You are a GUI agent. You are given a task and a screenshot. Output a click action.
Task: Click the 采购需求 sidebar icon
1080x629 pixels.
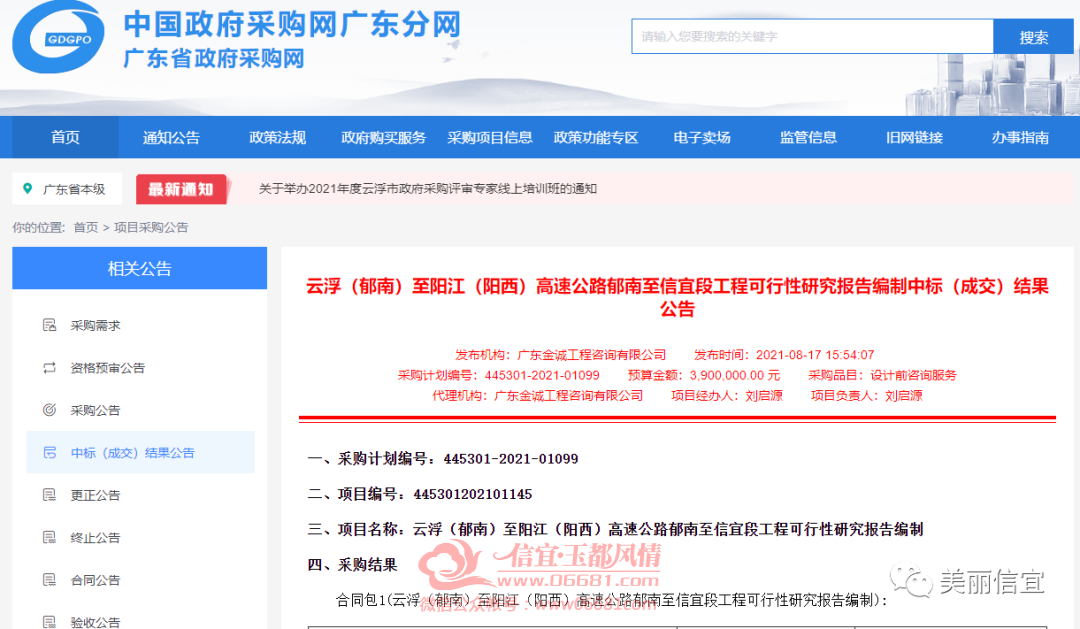point(50,325)
